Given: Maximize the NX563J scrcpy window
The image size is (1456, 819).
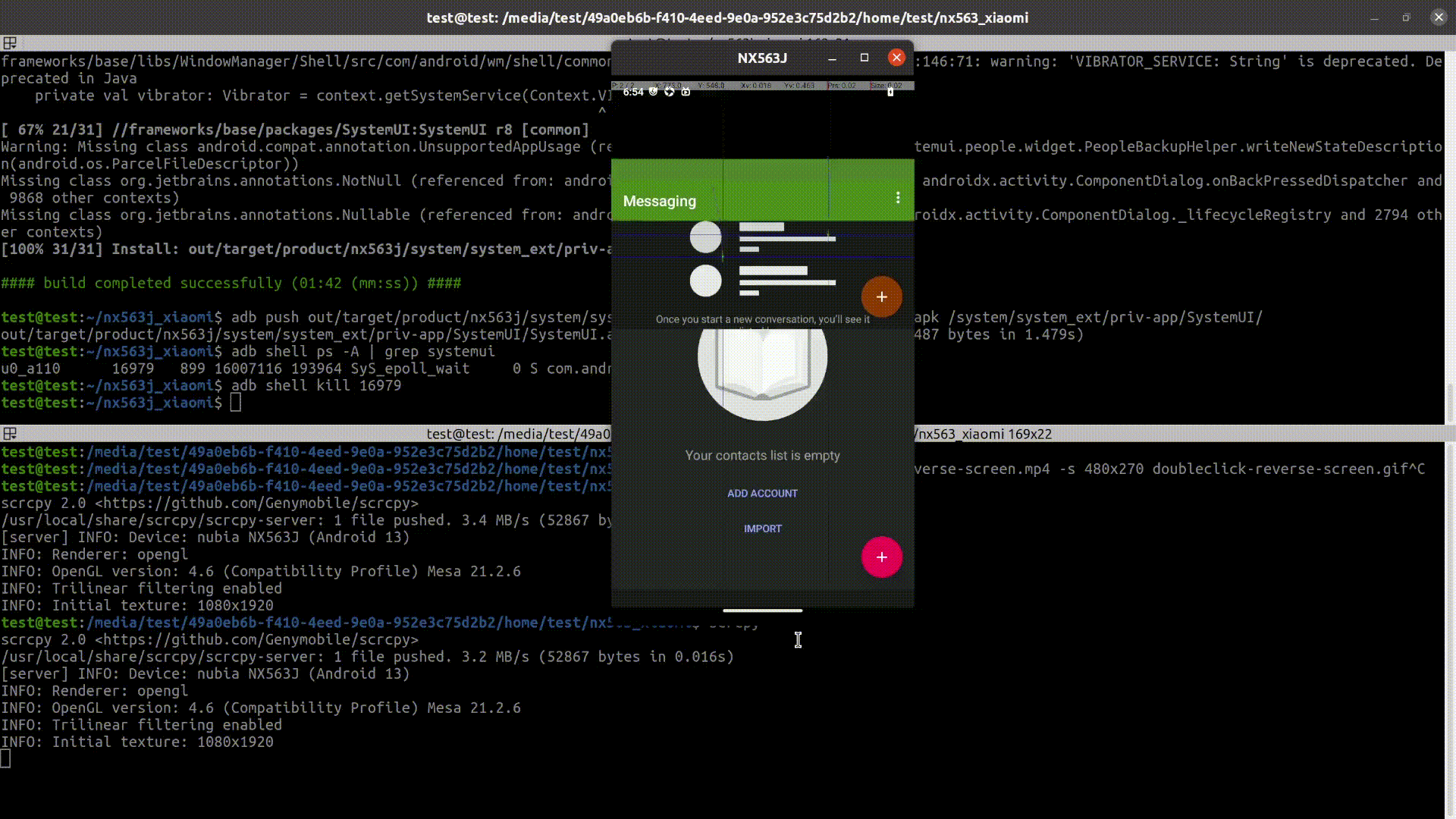Looking at the screenshot, I should pyautogui.click(x=864, y=58).
